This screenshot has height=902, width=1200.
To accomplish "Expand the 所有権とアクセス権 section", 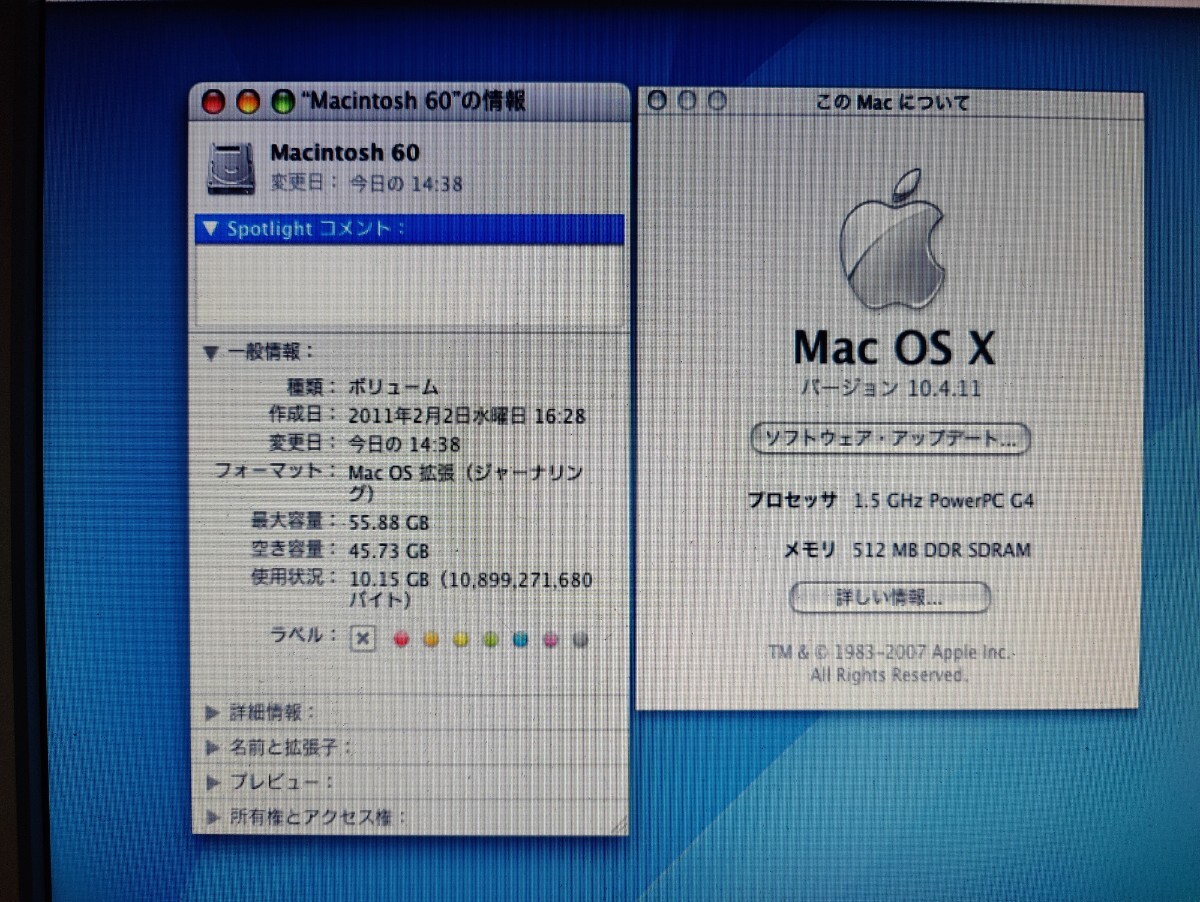I will click(x=211, y=817).
